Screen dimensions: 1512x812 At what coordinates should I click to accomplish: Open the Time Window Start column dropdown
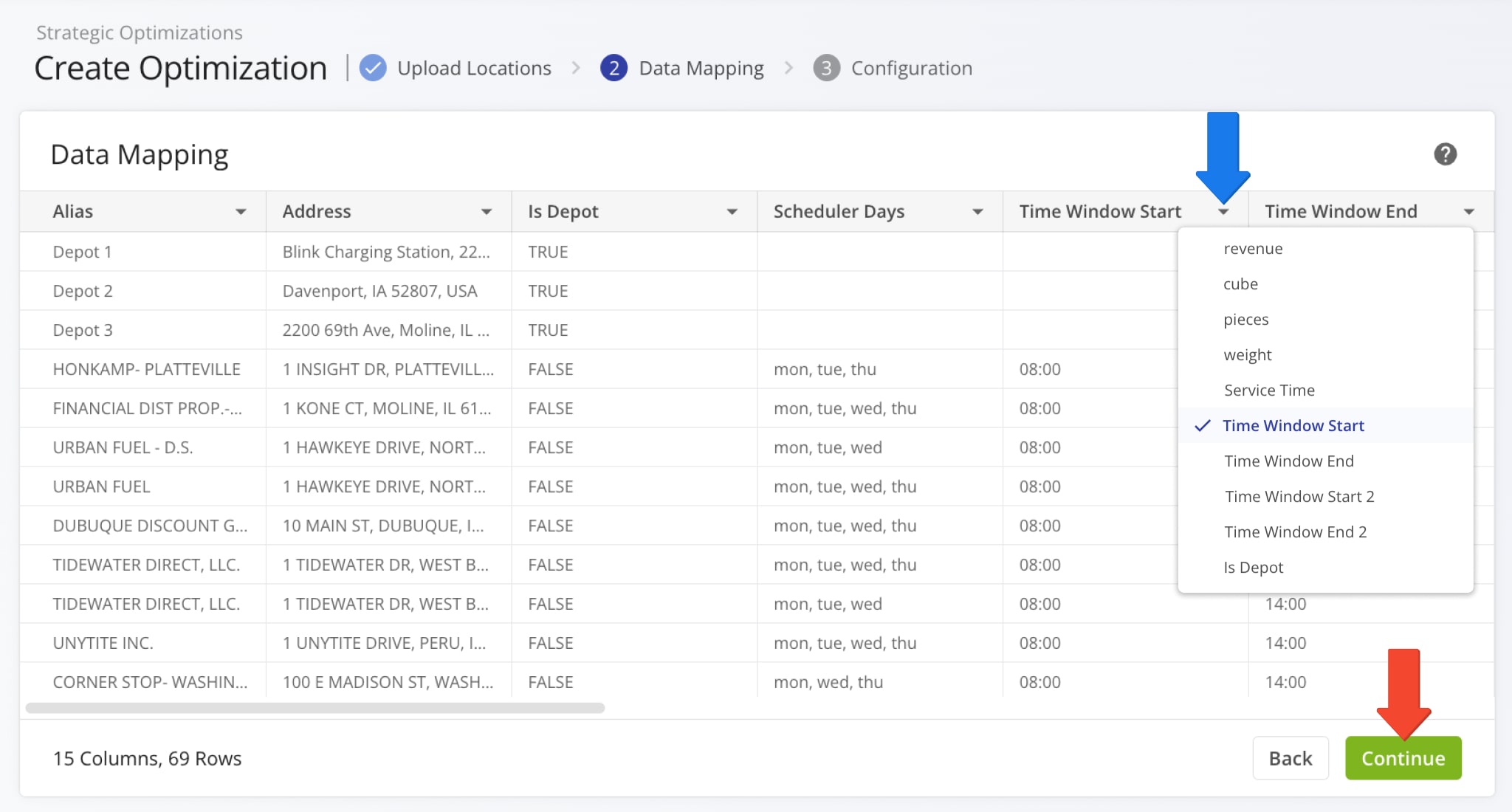[x=1223, y=211]
